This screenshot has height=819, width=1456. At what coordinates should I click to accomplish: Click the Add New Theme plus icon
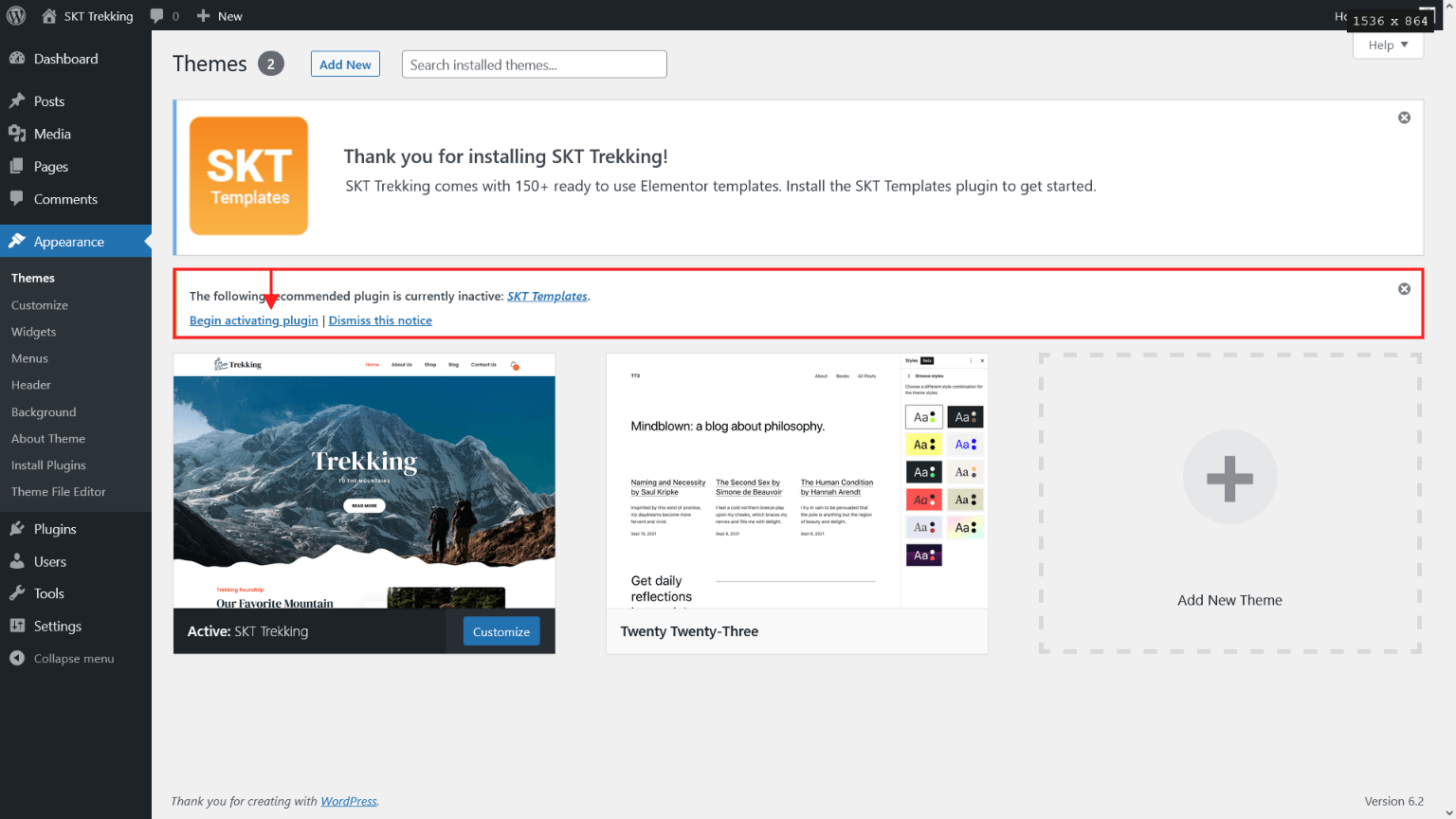coord(1229,477)
